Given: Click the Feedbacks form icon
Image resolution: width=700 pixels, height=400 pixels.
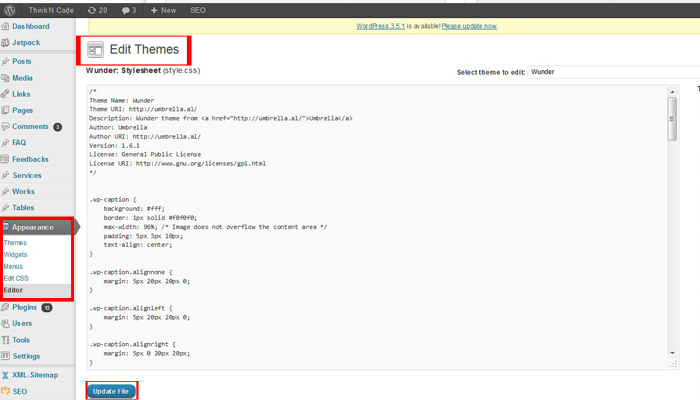Looking at the screenshot, I should (x=5, y=159).
